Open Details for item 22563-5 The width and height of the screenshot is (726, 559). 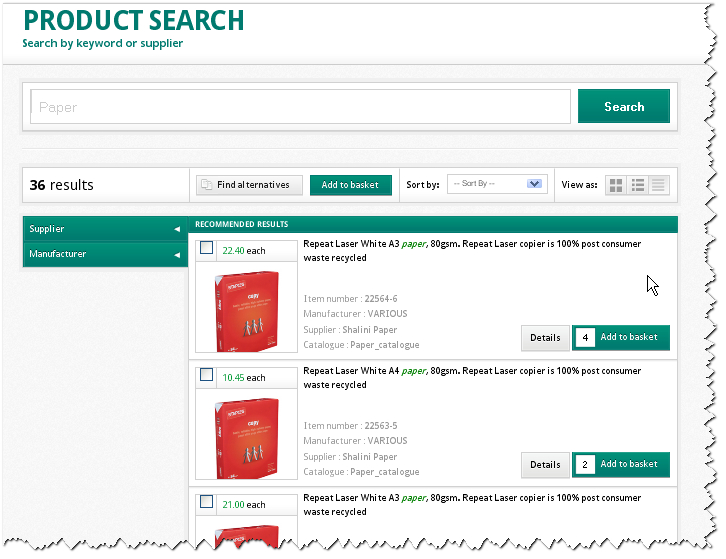click(545, 465)
